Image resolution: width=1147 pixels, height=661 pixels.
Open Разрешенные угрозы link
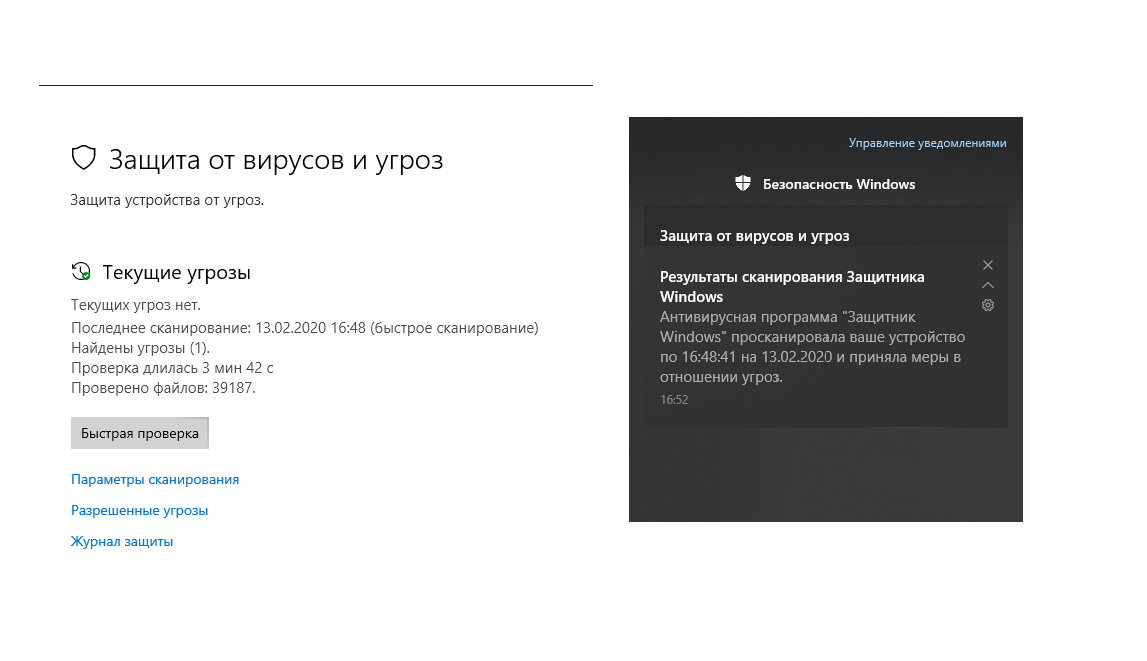click(x=140, y=510)
